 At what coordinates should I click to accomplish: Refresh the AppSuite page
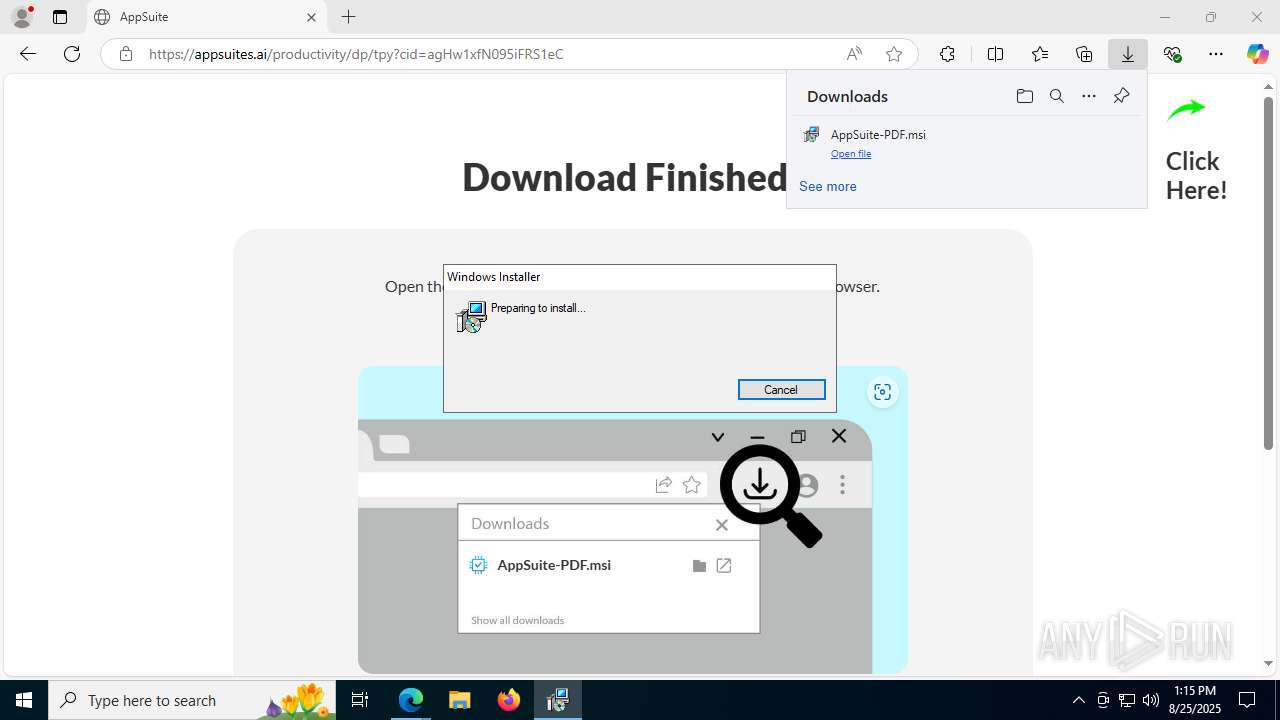72,54
